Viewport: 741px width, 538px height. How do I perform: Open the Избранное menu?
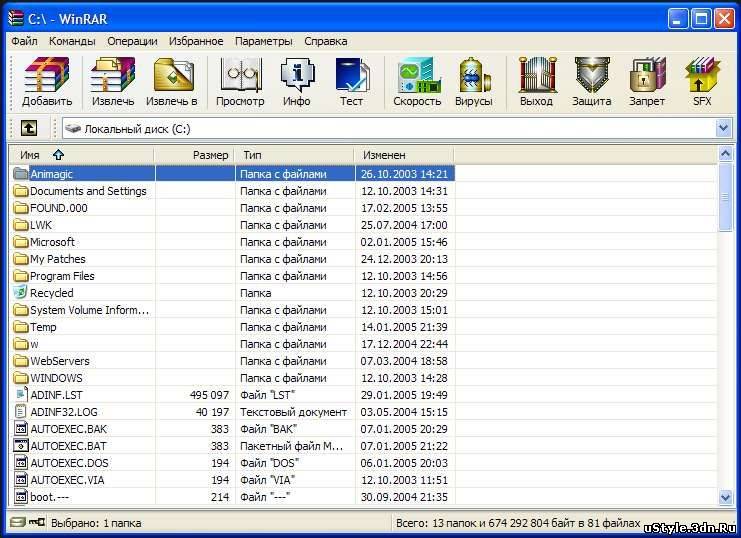pos(196,41)
